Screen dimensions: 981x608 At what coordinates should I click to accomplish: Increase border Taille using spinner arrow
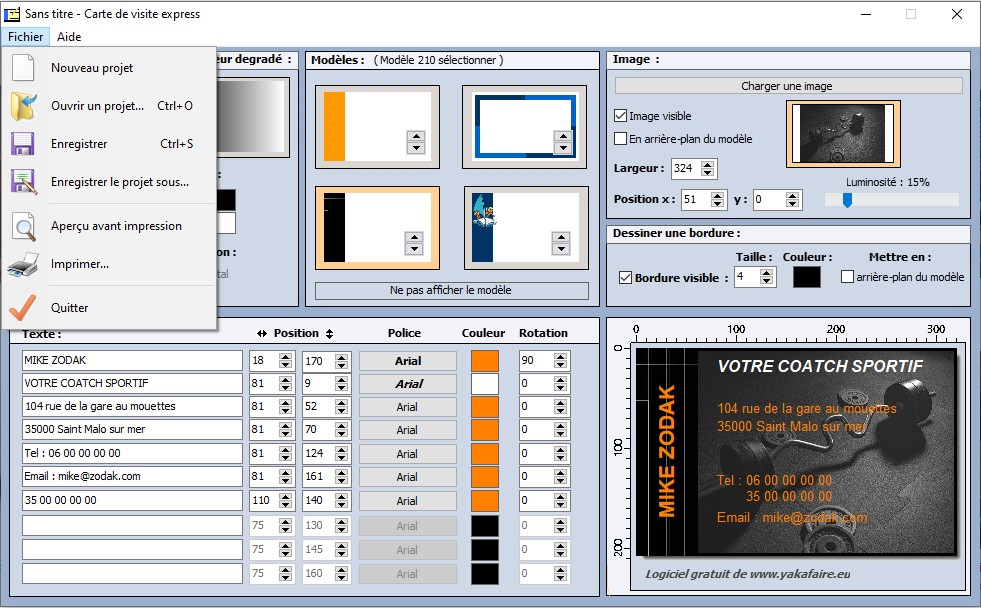(767, 272)
